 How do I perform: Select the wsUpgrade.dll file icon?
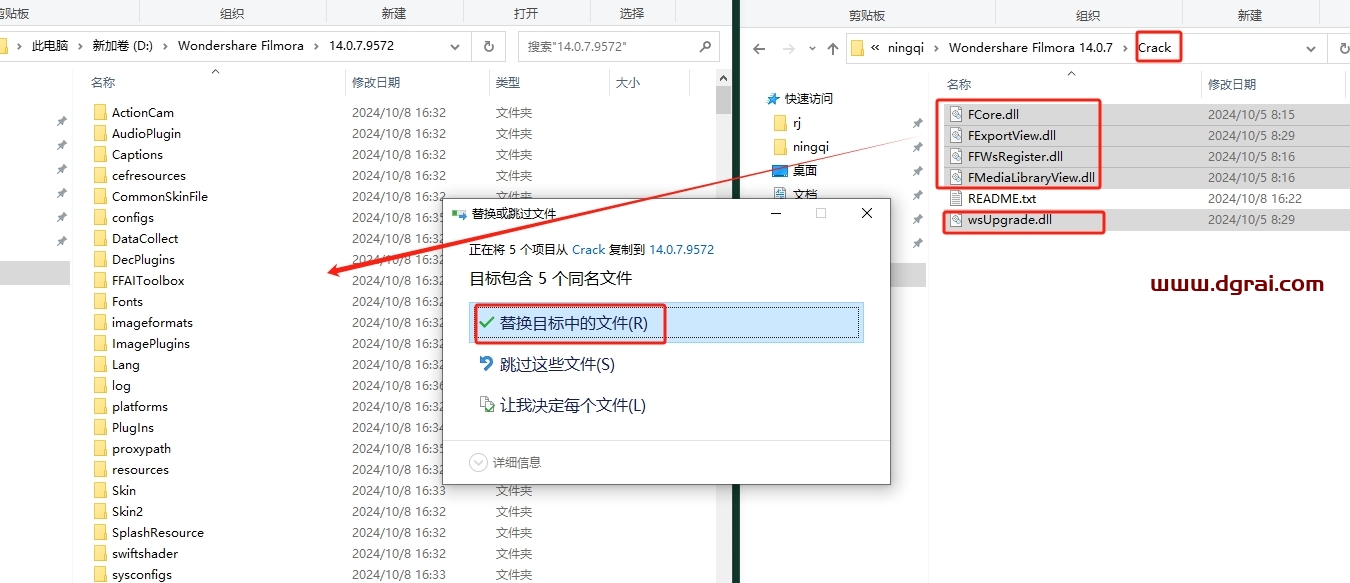point(955,220)
